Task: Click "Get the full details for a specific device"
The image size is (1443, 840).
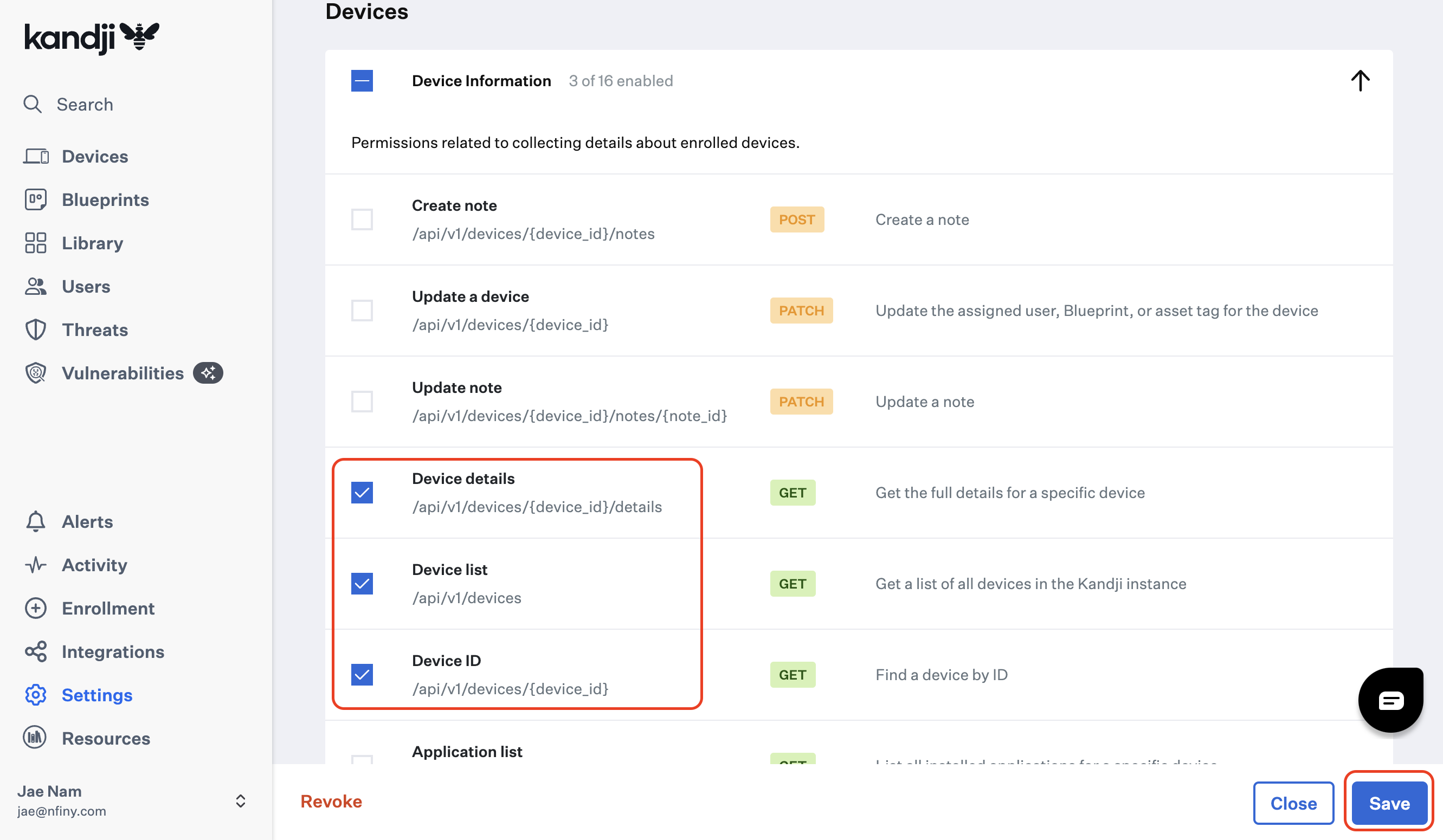Action: (1010, 493)
